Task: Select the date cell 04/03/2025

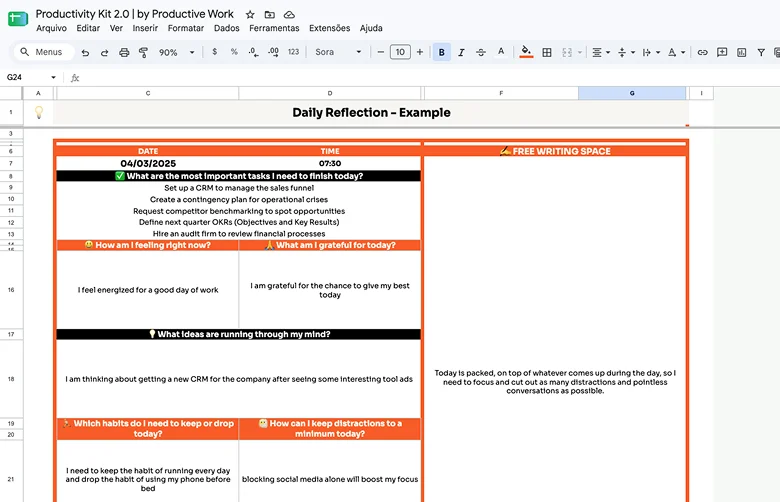Action: pos(148,164)
